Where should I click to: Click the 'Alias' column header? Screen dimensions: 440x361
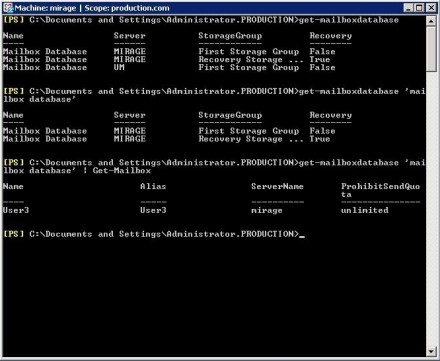click(153, 186)
